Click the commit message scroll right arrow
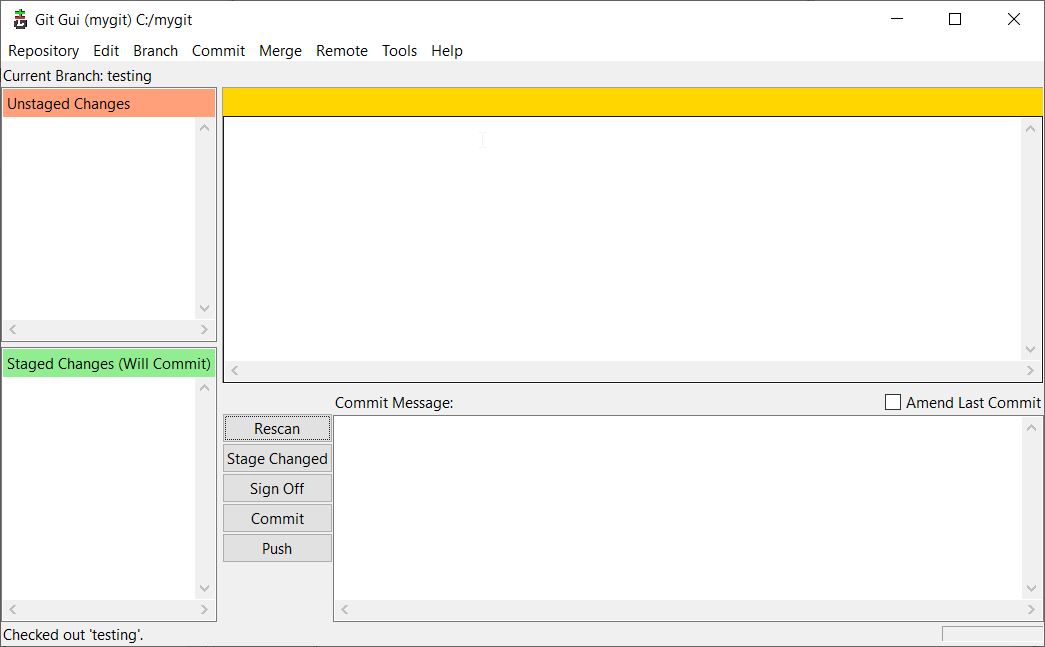This screenshot has width=1045, height=647. [x=1031, y=610]
